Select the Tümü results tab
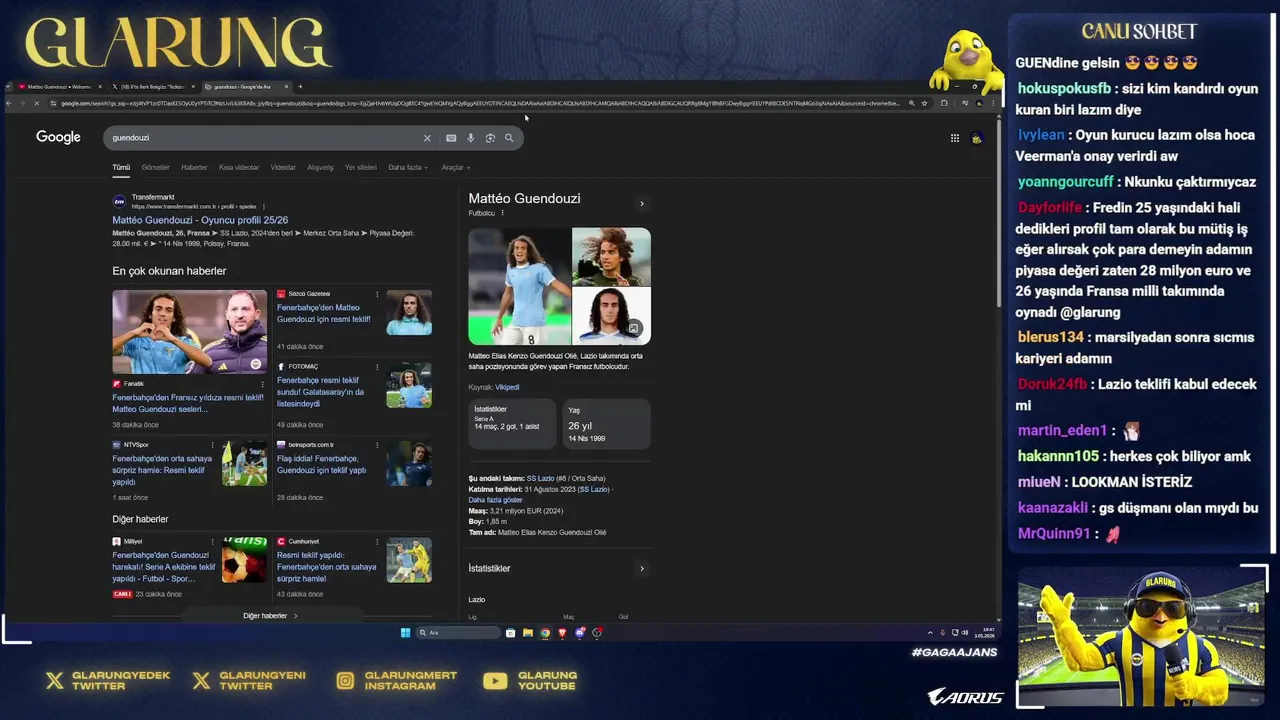Screen dimensions: 1280x720 pos(121,168)
